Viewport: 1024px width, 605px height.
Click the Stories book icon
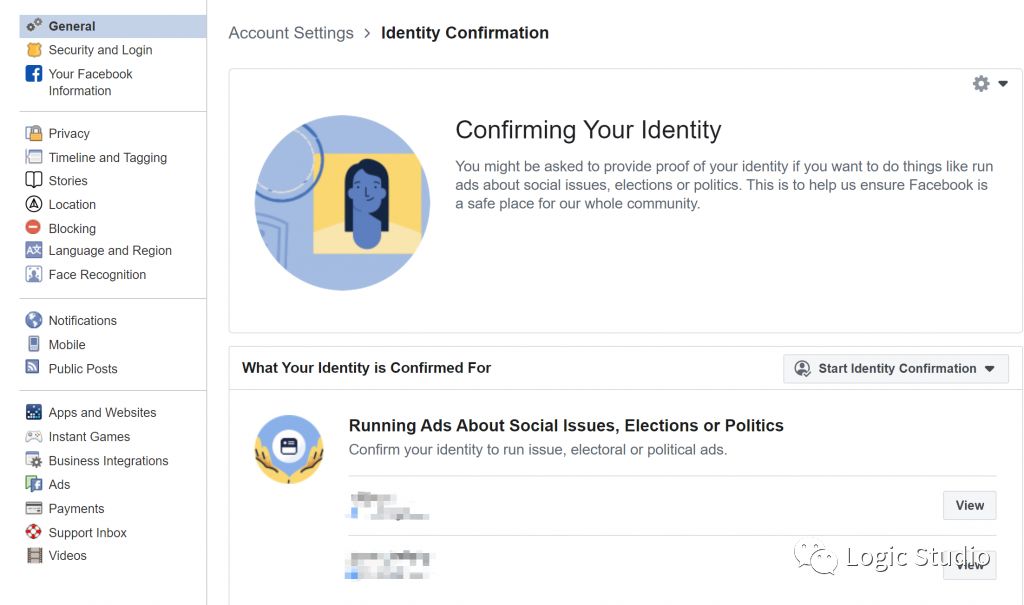click(x=34, y=180)
